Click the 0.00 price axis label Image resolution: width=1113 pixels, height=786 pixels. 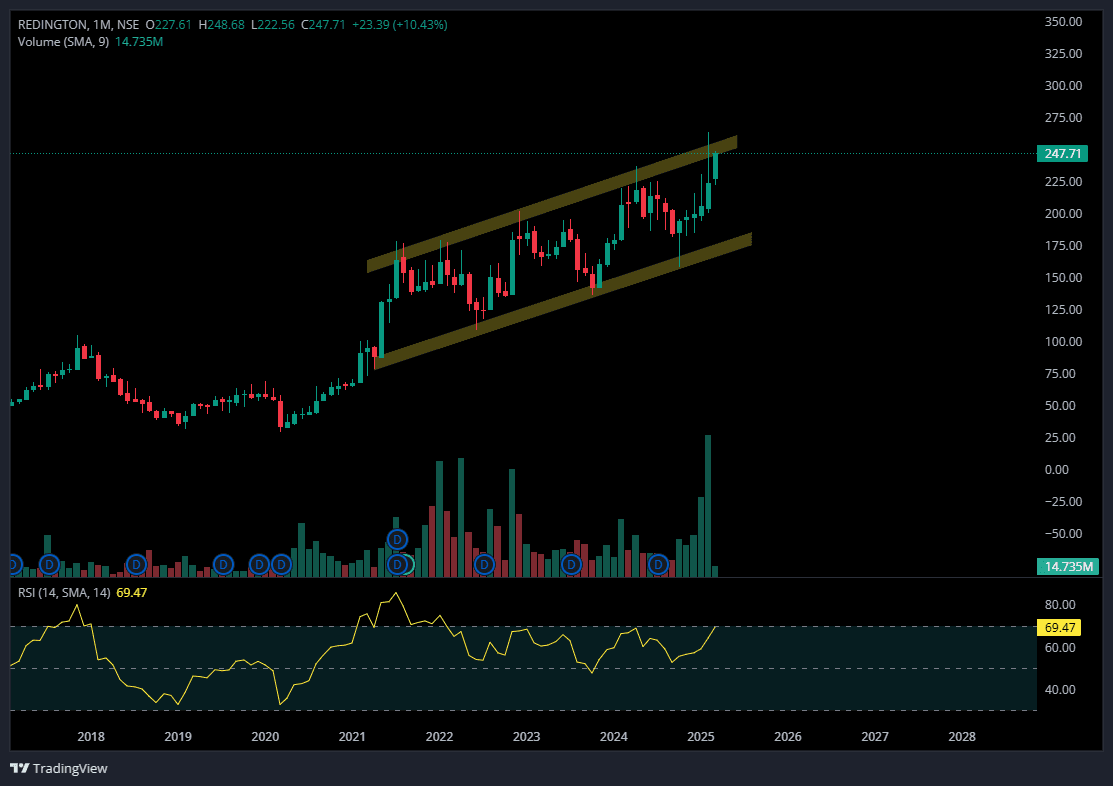[1057, 469]
